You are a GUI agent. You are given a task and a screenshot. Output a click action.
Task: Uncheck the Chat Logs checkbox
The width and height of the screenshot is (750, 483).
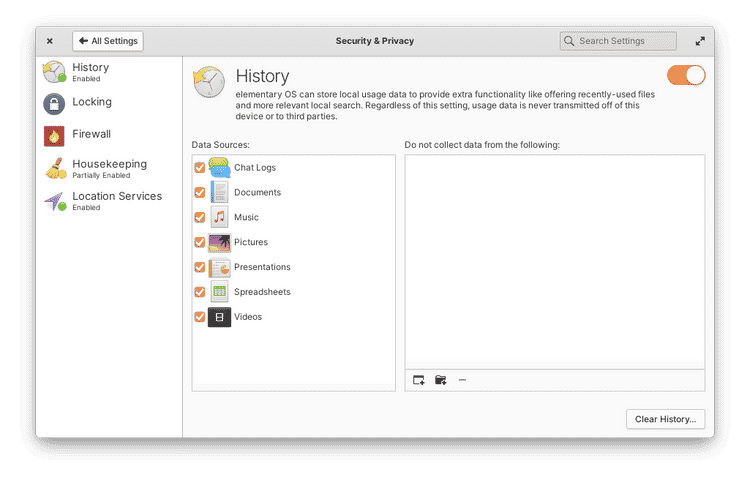coord(199,168)
